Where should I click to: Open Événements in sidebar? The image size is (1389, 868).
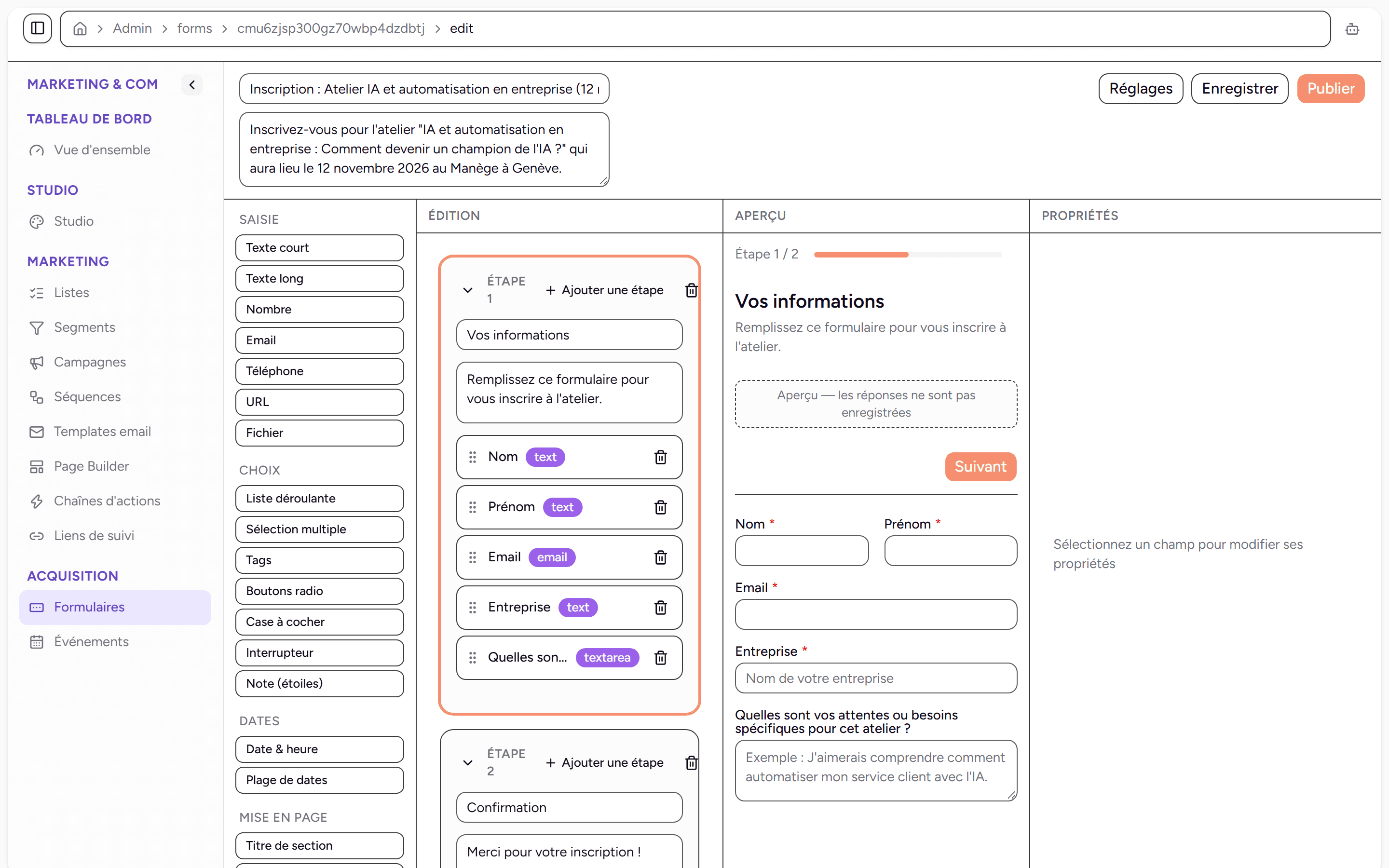[115, 642]
